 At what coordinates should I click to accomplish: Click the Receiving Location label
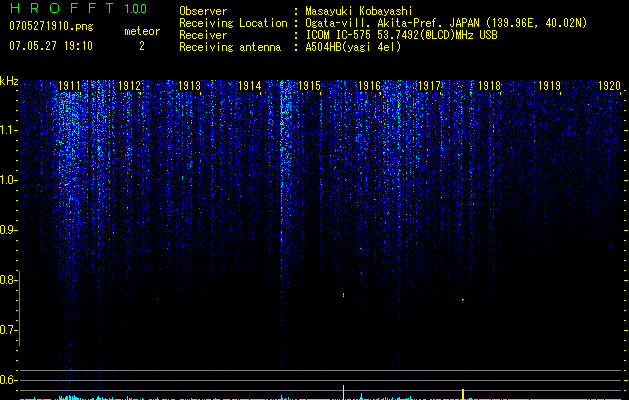[233, 23]
